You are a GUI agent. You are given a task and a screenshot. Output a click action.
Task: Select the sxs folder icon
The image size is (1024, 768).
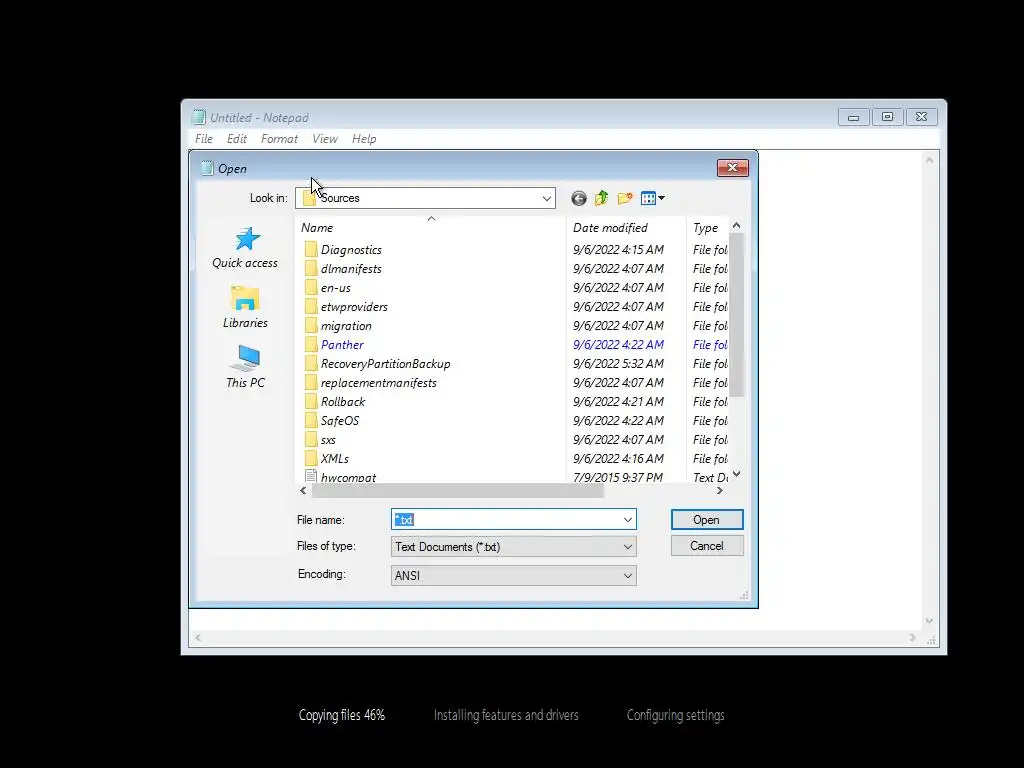click(x=311, y=439)
